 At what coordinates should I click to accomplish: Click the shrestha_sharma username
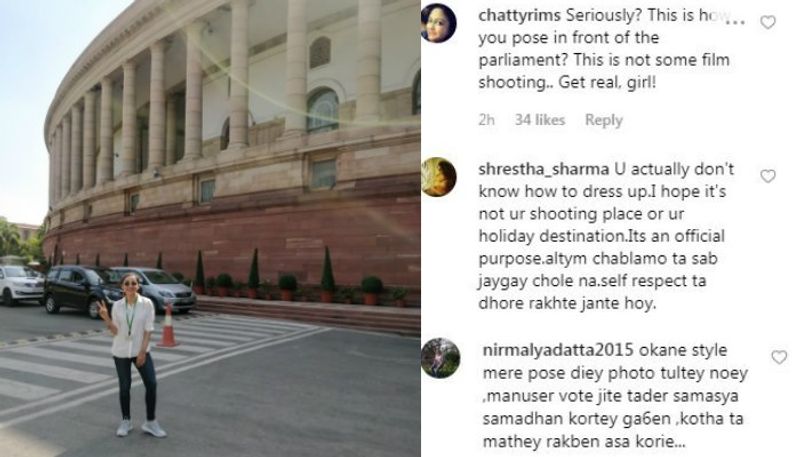point(543,169)
